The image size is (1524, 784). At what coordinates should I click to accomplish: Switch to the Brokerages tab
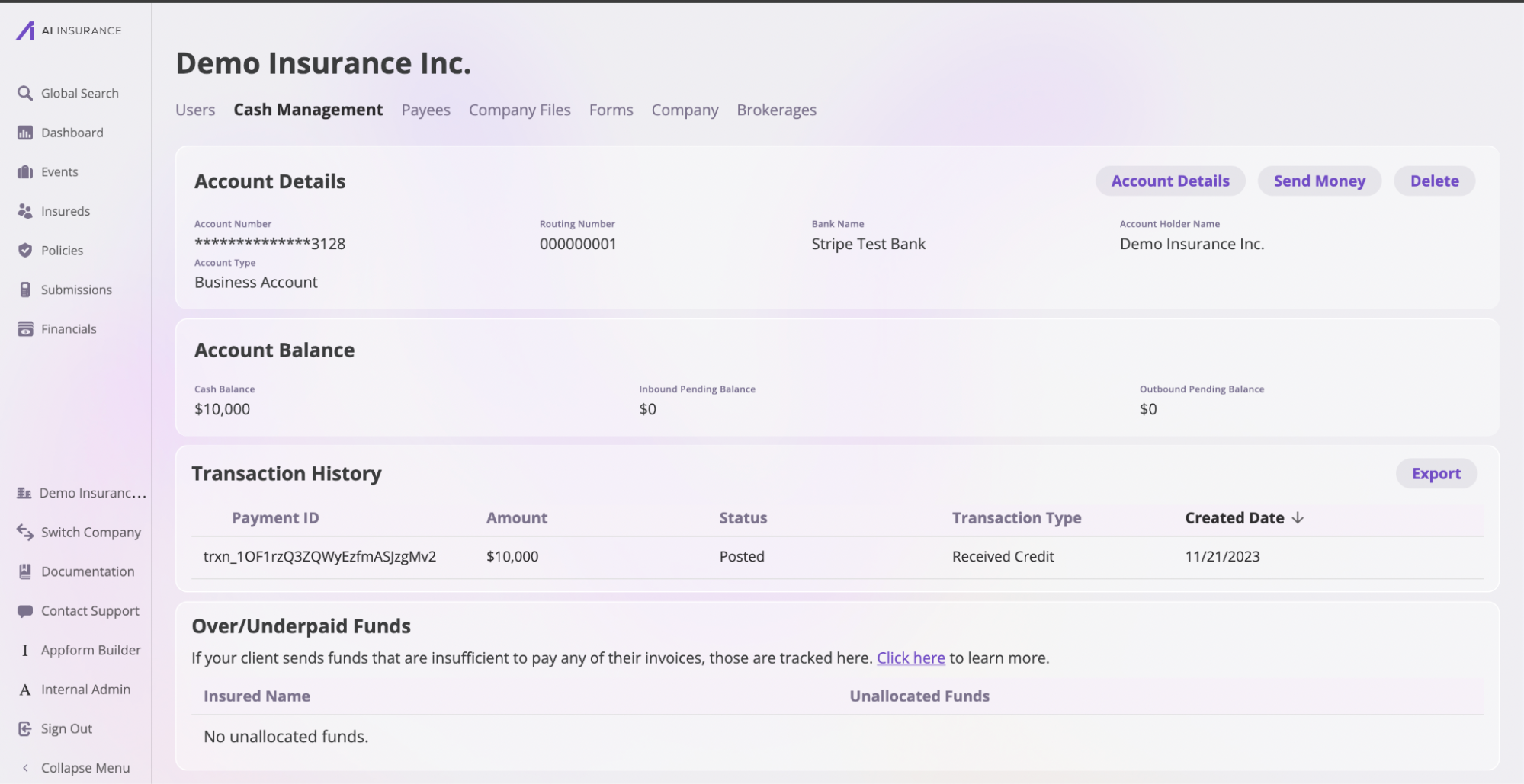777,110
